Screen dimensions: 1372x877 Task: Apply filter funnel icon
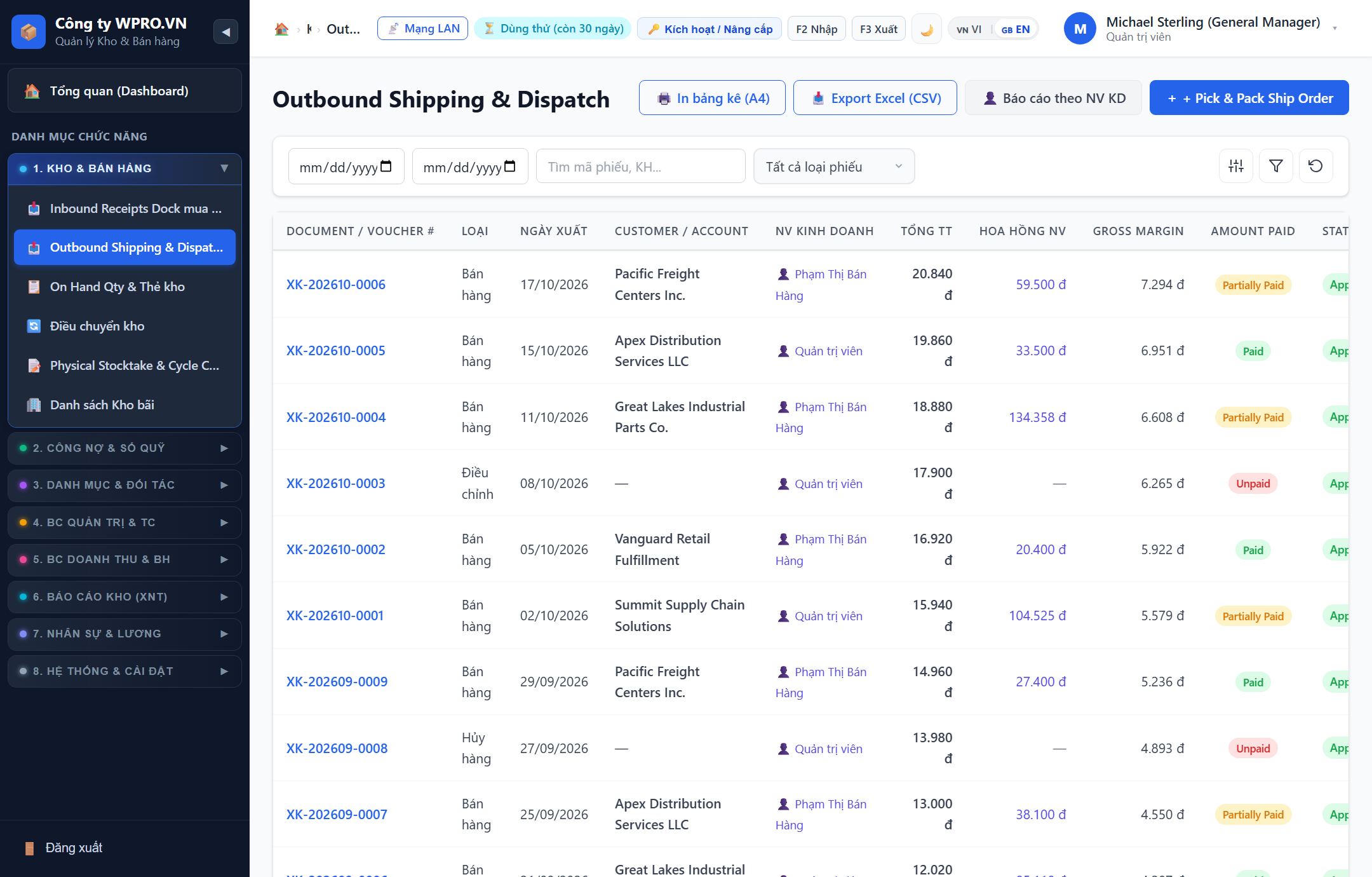[1276, 167]
